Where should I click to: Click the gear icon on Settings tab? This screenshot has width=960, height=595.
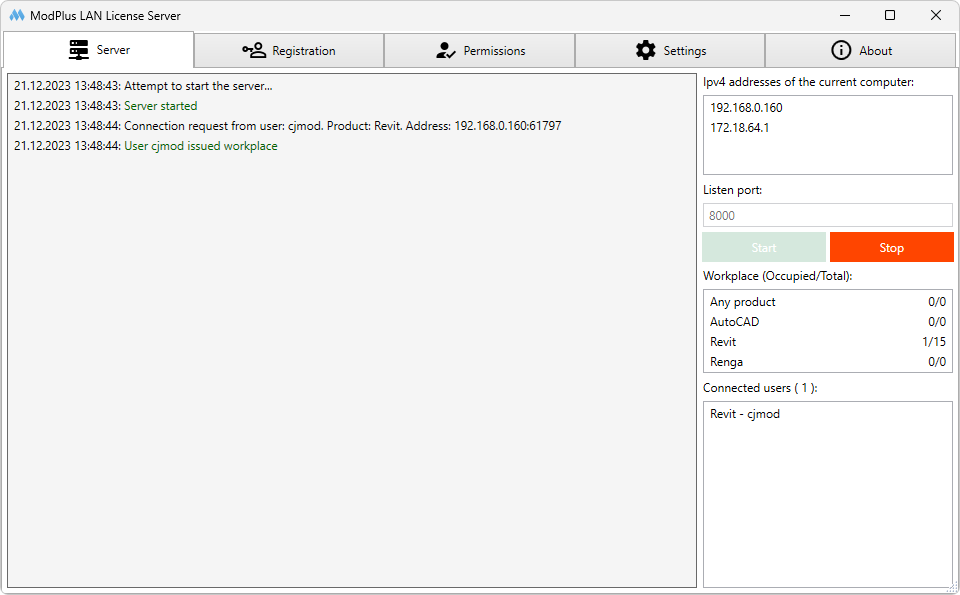click(x=646, y=51)
